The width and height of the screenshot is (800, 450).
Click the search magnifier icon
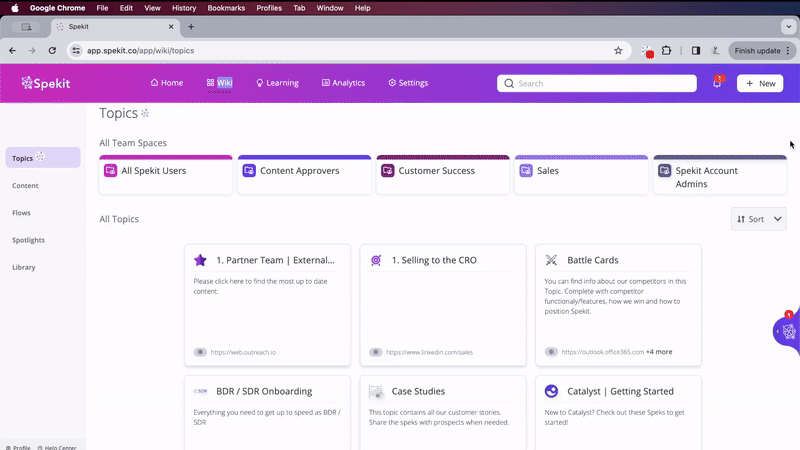click(509, 83)
